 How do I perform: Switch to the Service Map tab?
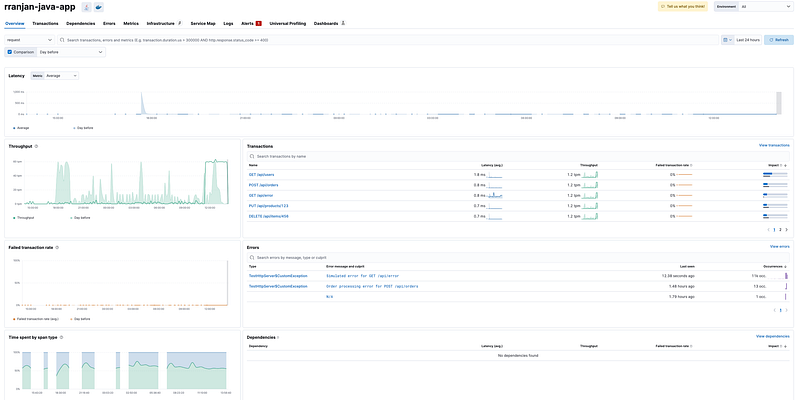pos(203,23)
